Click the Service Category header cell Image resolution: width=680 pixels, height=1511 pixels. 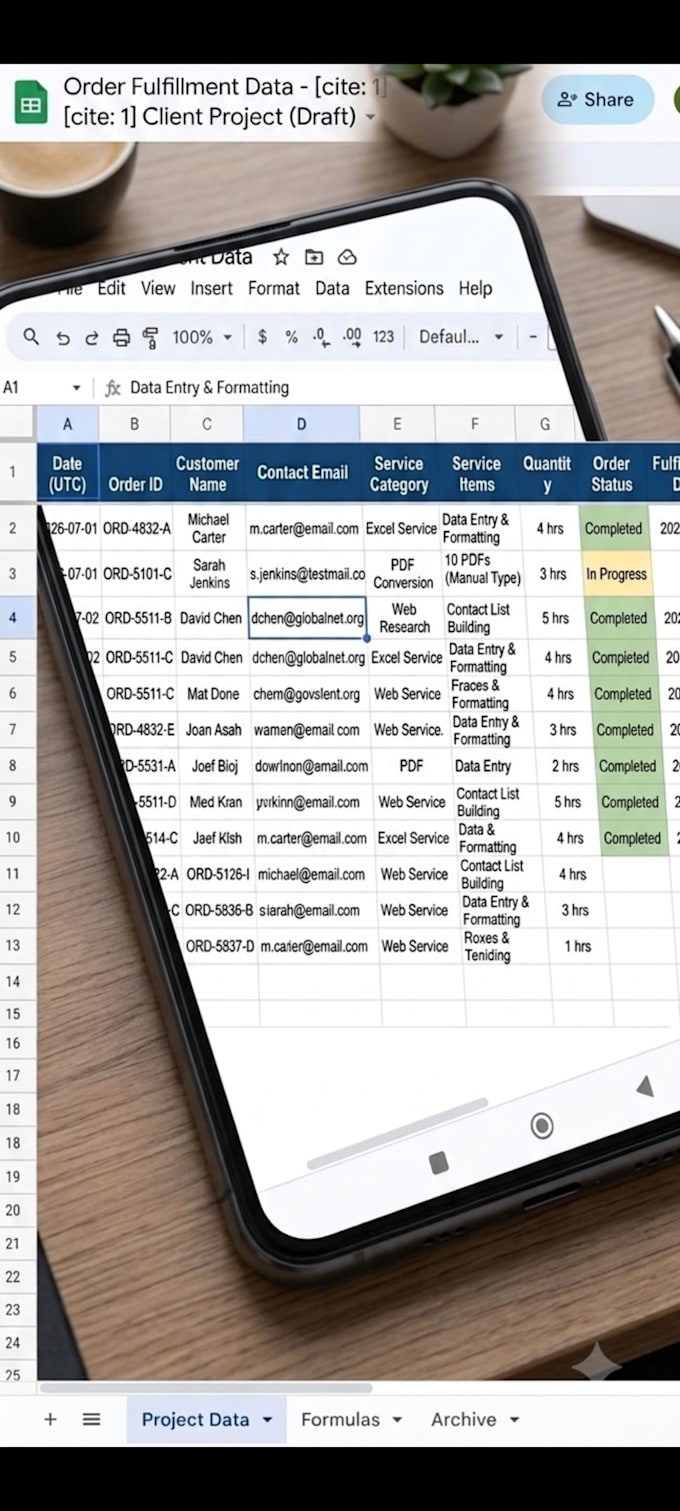(398, 474)
